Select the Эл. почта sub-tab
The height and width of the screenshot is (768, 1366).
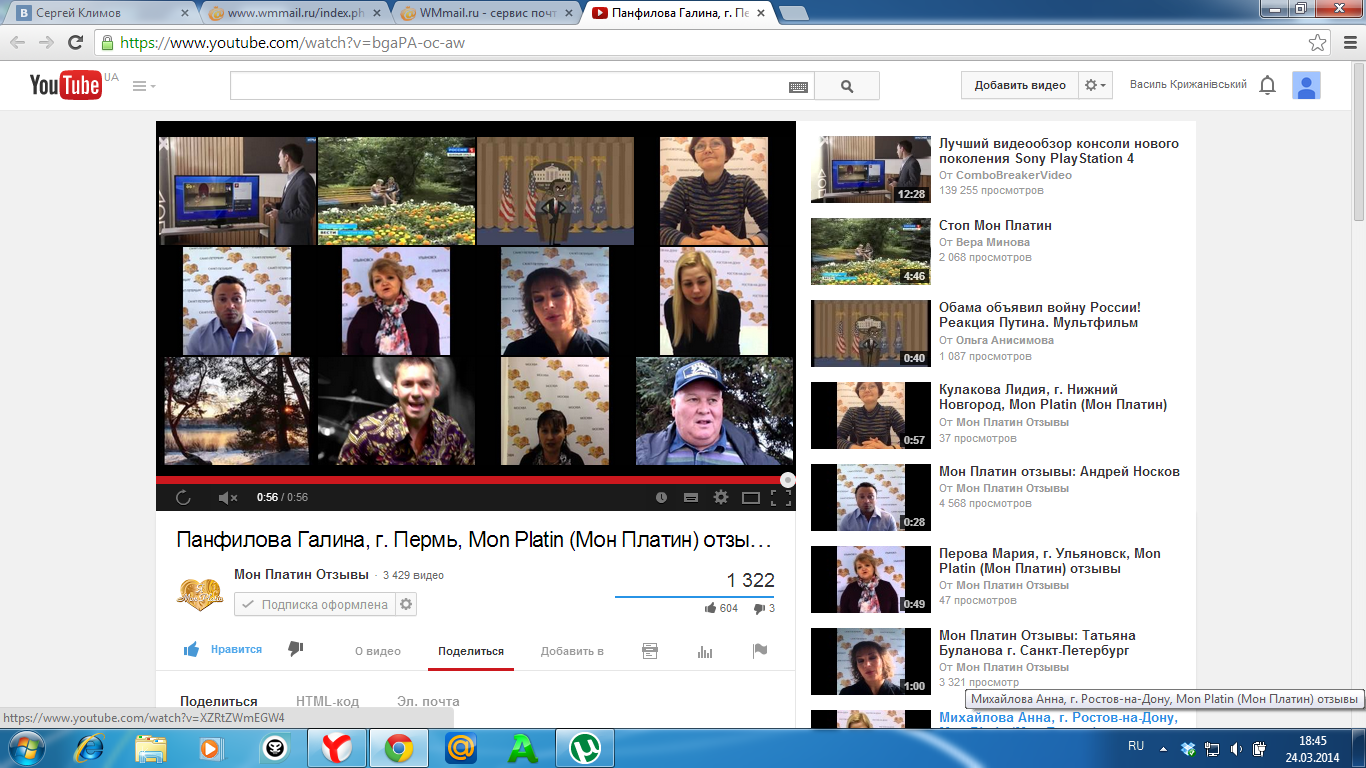pos(428,701)
